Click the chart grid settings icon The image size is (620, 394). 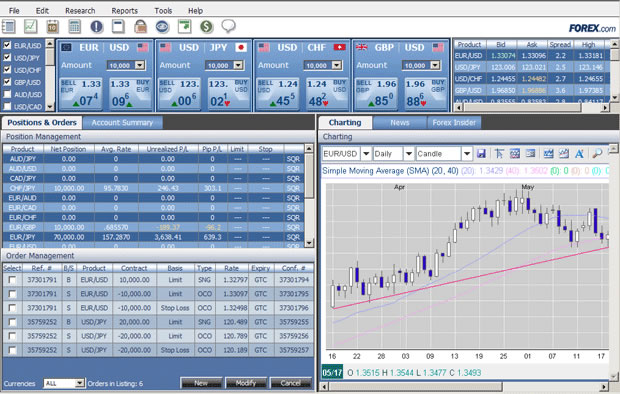(x=515, y=153)
